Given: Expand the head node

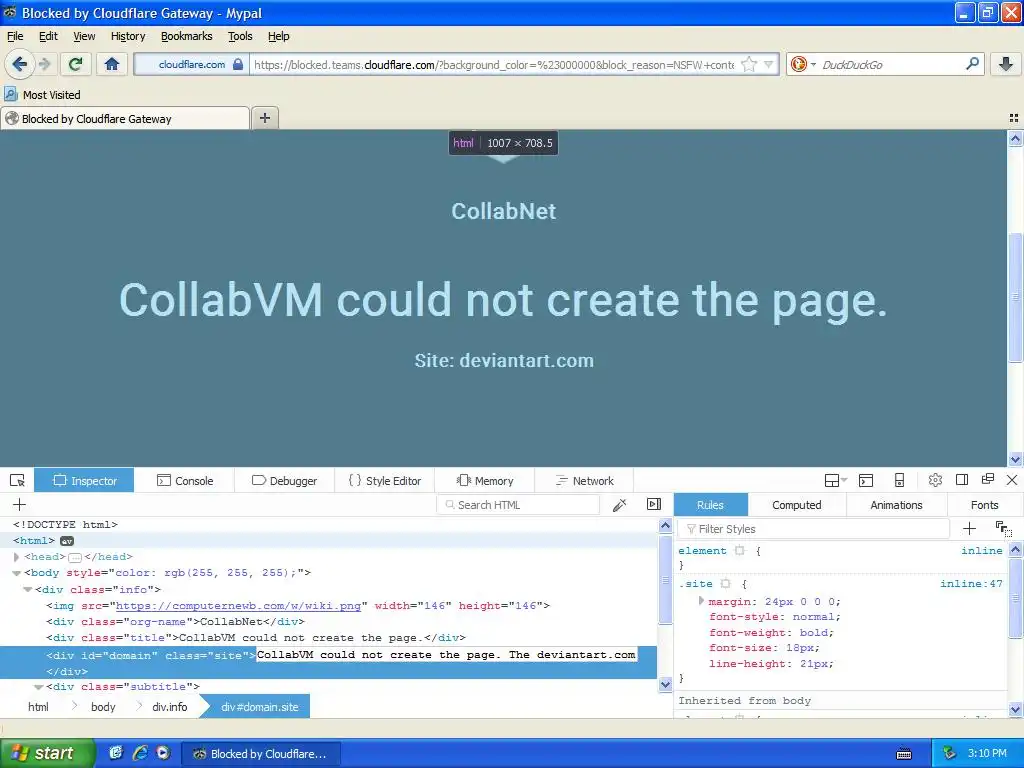Looking at the screenshot, I should (x=16, y=556).
